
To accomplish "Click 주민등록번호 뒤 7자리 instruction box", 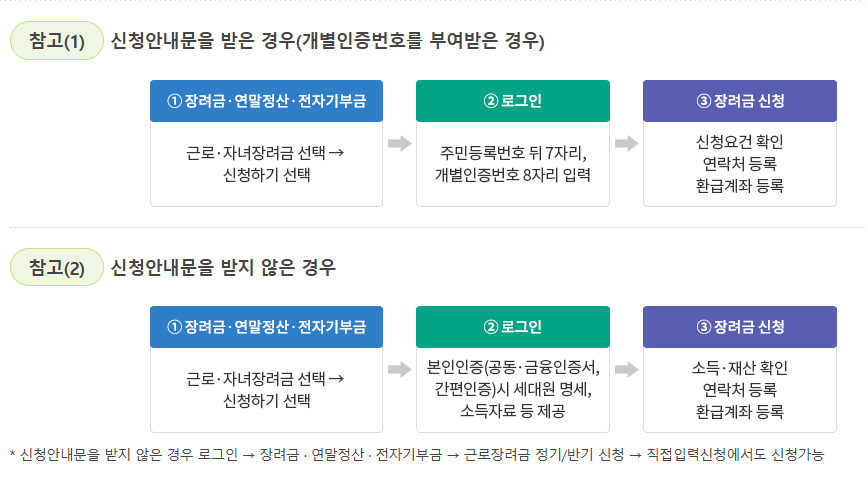I will (513, 164).
